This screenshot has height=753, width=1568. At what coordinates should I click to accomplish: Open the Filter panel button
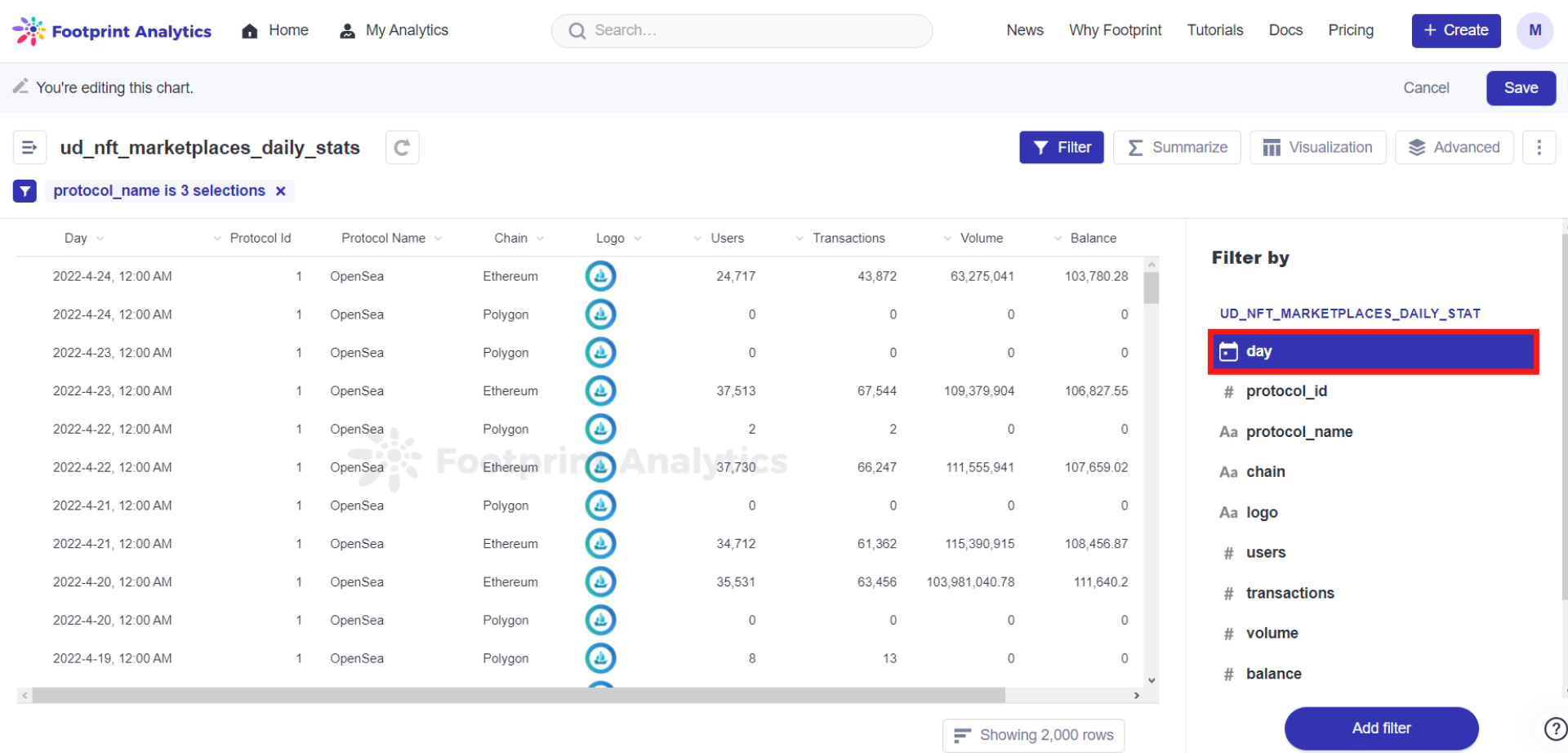point(1062,147)
